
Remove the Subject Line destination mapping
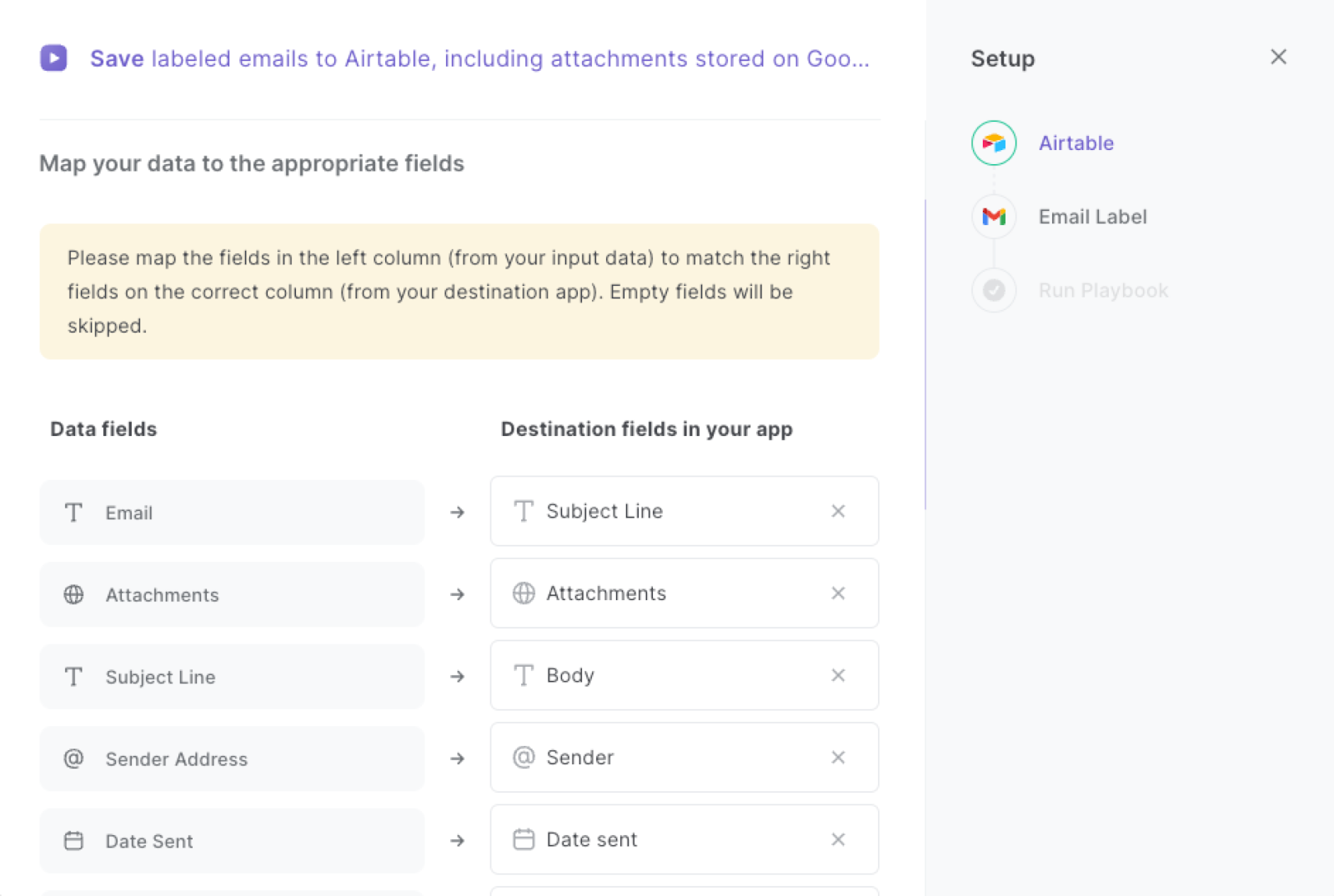838,511
